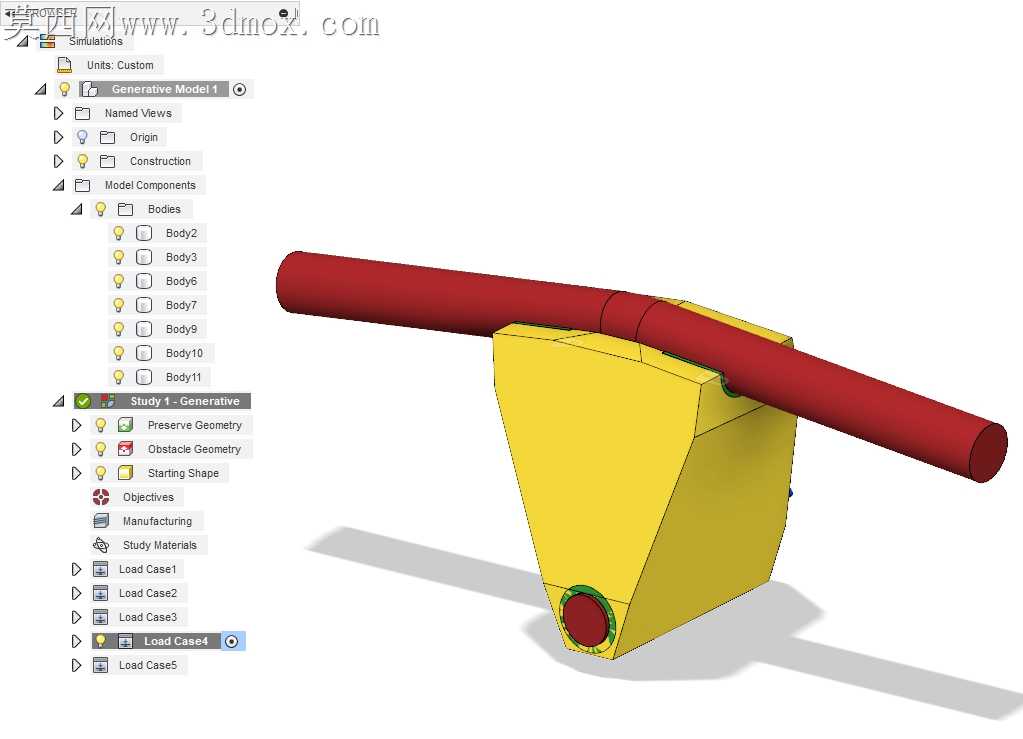The image size is (1023, 739).
Task: Hide Body2 using its light bulb
Action: (x=119, y=234)
